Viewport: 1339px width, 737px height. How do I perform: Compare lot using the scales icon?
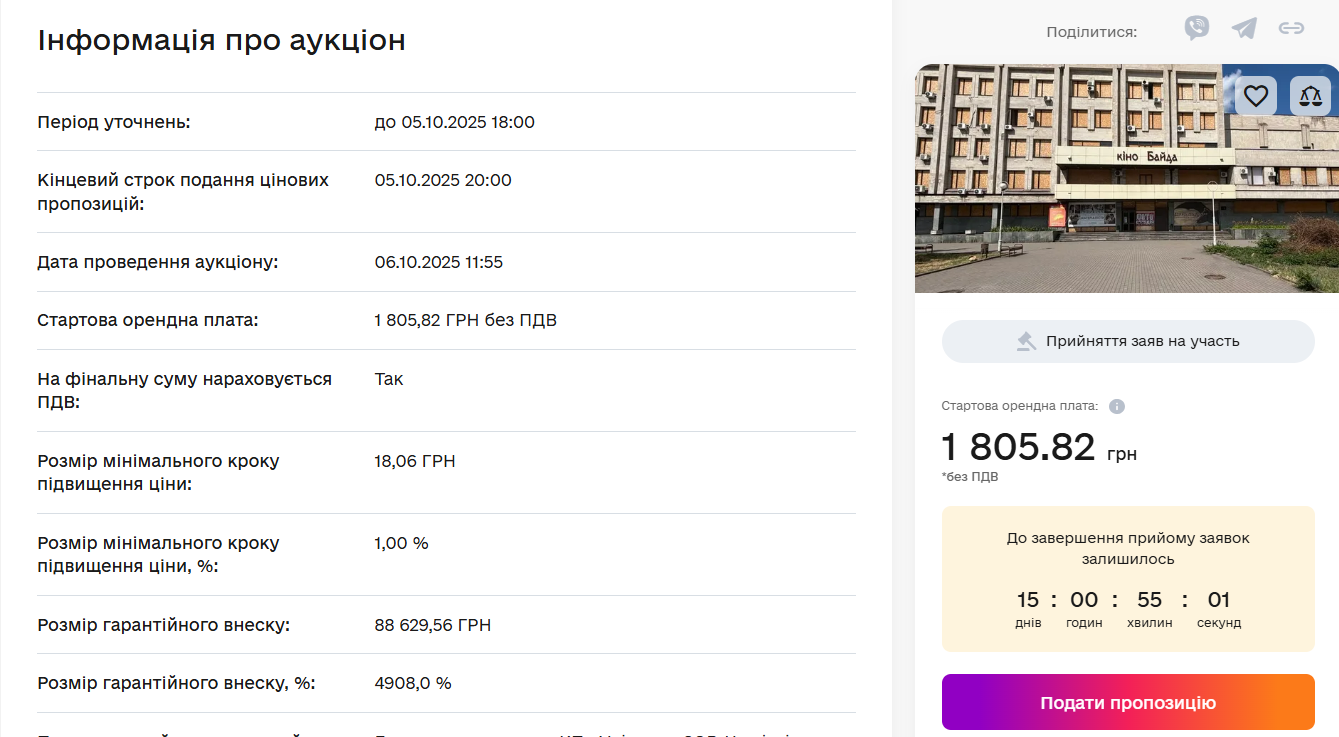click(1310, 96)
